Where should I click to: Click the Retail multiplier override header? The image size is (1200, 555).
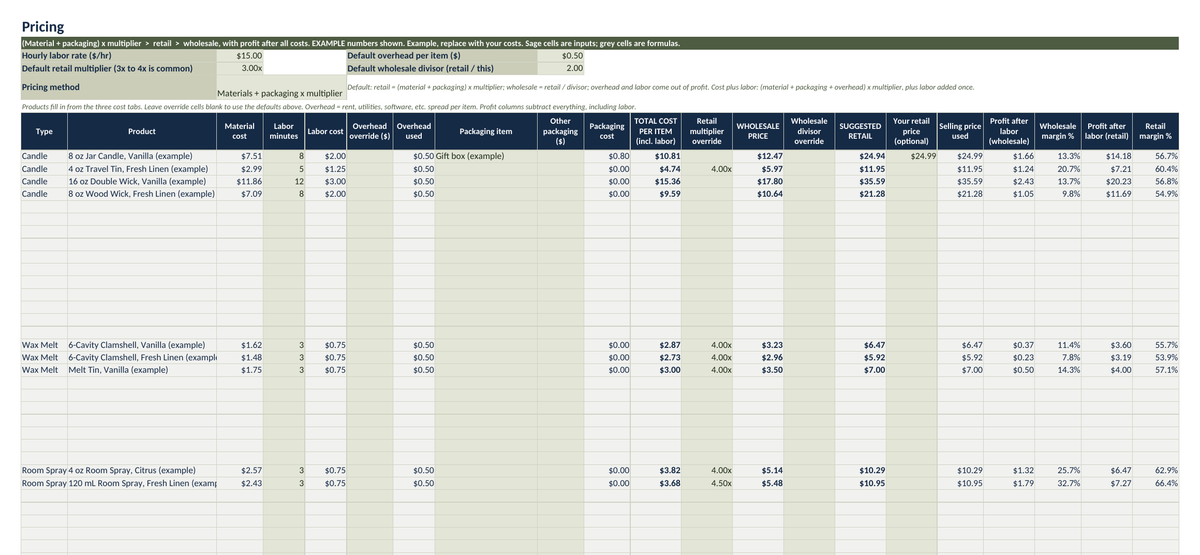tap(707, 132)
